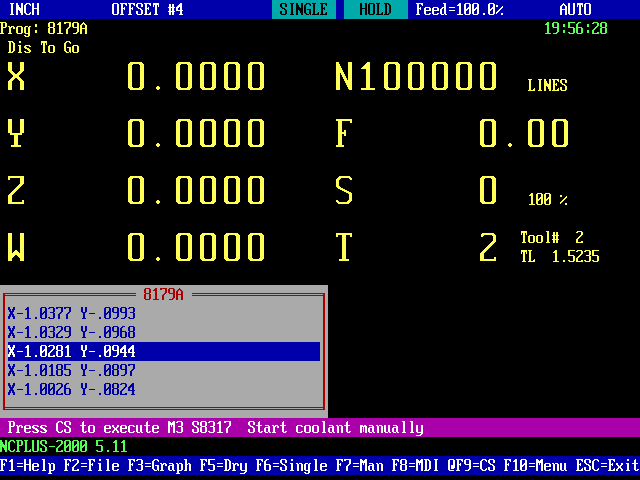This screenshot has width=640, height=480.
Task: Open MDI mode via F8=MDI
Action: [416, 466]
